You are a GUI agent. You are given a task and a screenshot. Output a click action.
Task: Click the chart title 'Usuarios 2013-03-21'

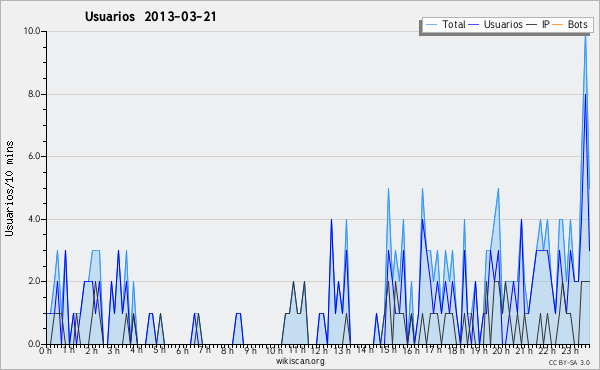pos(151,16)
